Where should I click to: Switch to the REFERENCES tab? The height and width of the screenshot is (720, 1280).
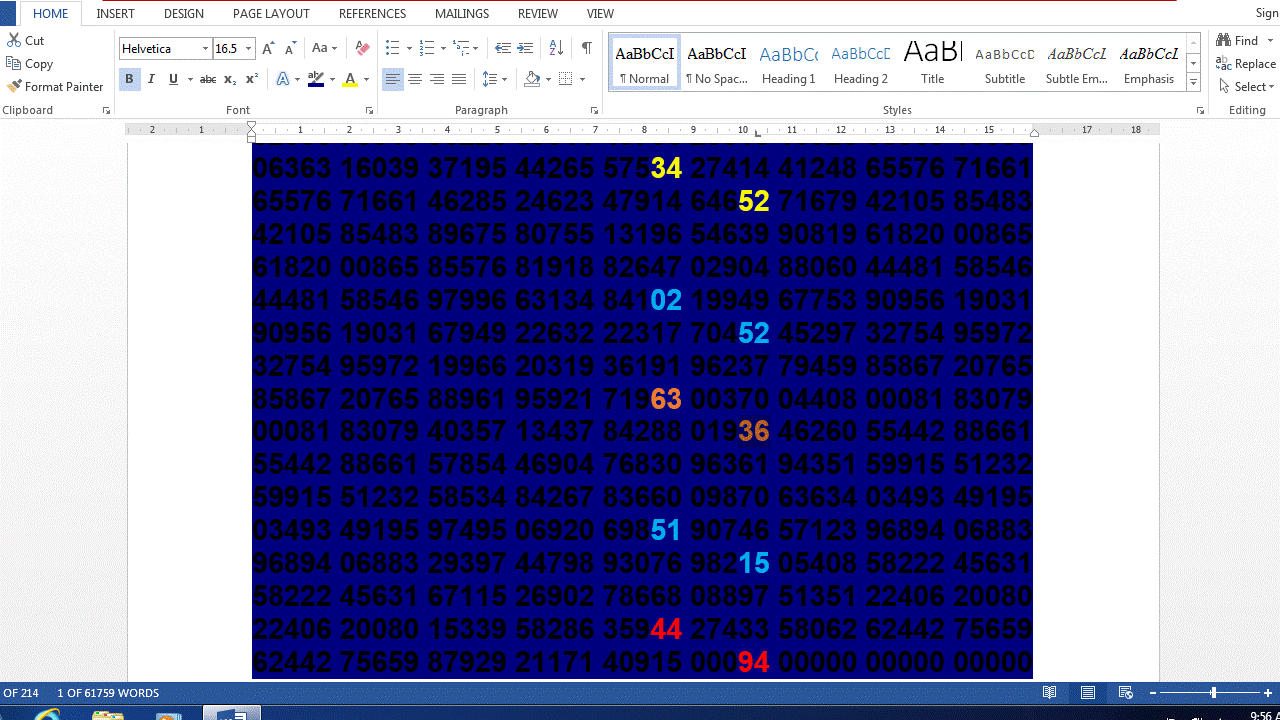coord(372,14)
